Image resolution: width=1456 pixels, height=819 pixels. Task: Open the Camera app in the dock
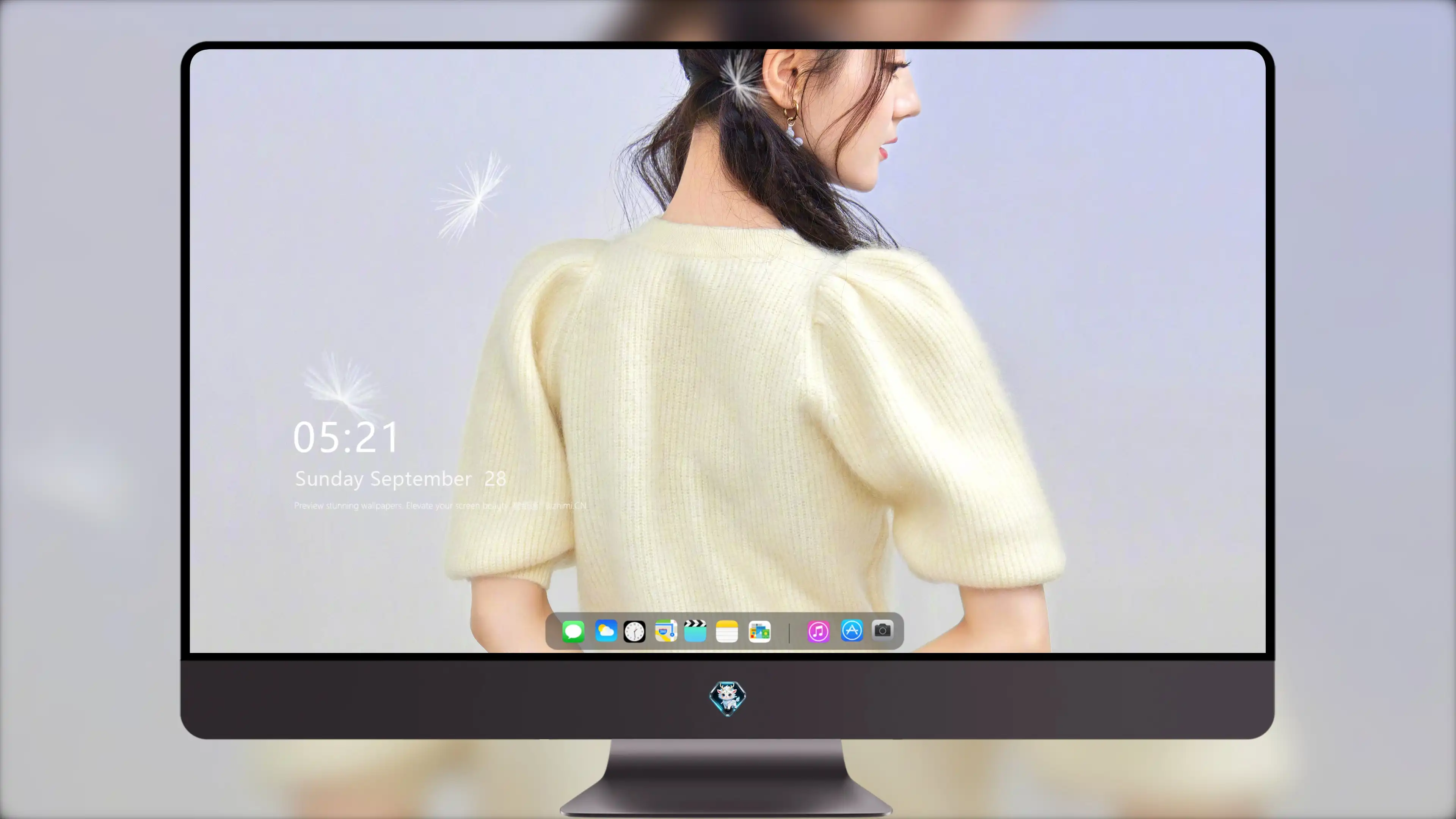pos(882,630)
